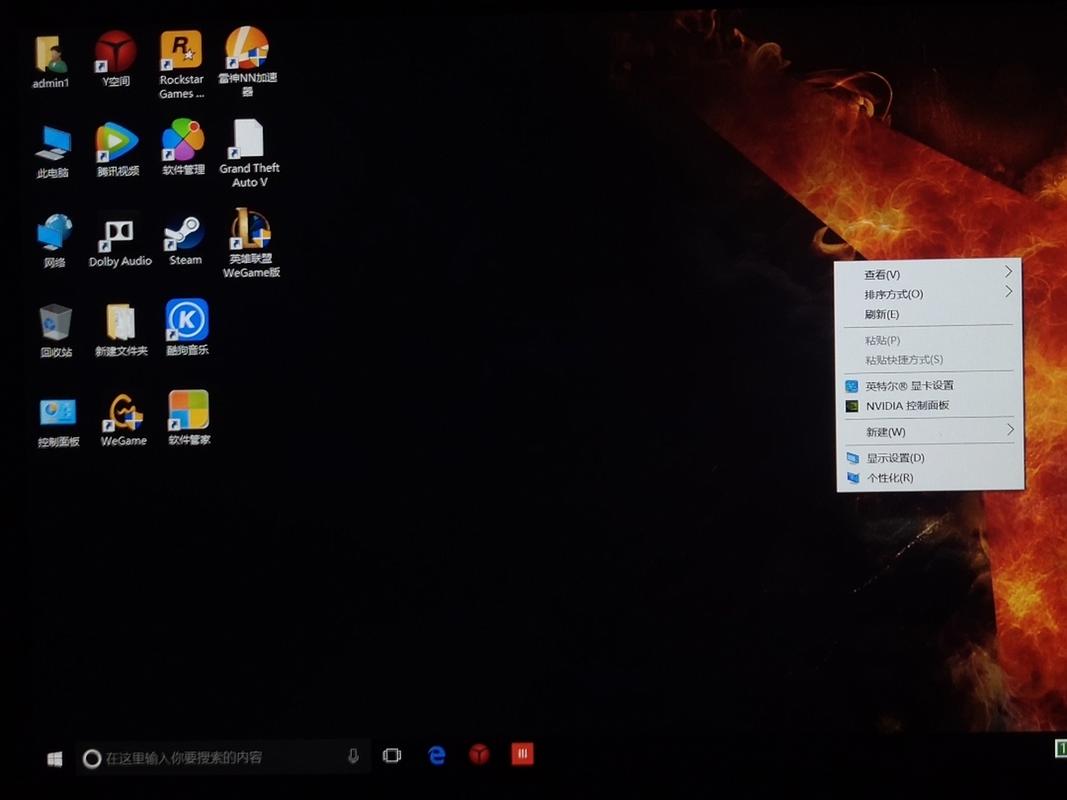Open Microsoft Edge from the taskbar
The width and height of the screenshot is (1067, 800).
[x=437, y=756]
